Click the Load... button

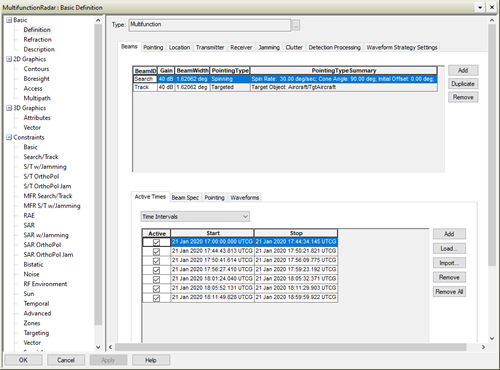449,249
